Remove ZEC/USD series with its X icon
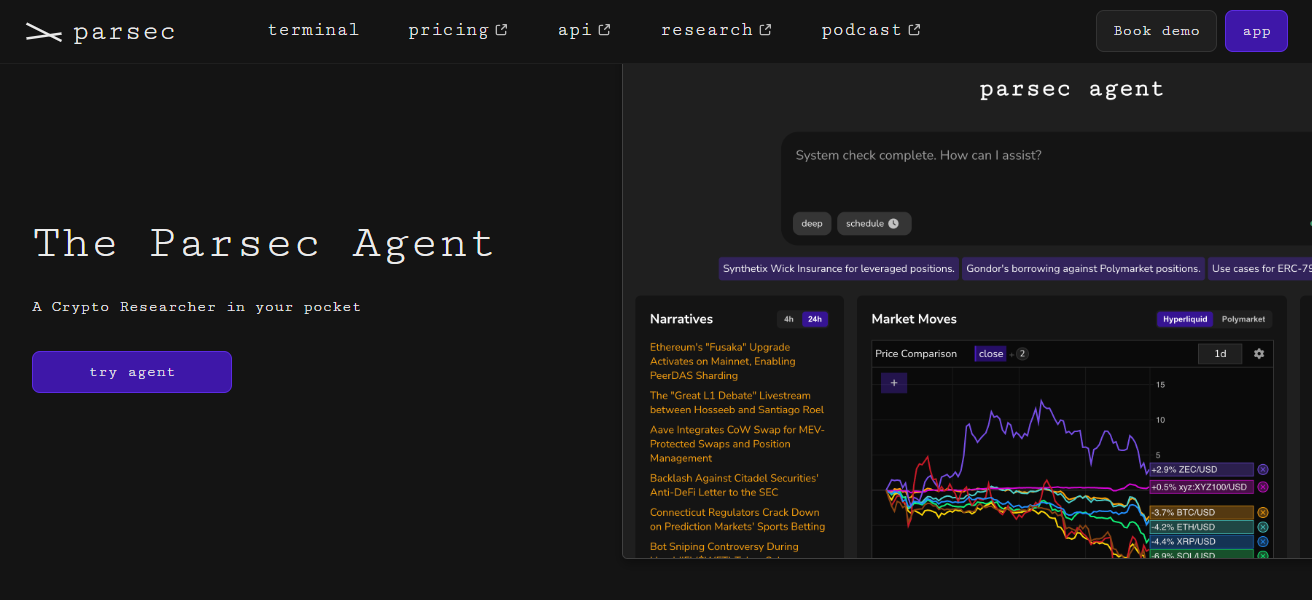 pos(1263,469)
